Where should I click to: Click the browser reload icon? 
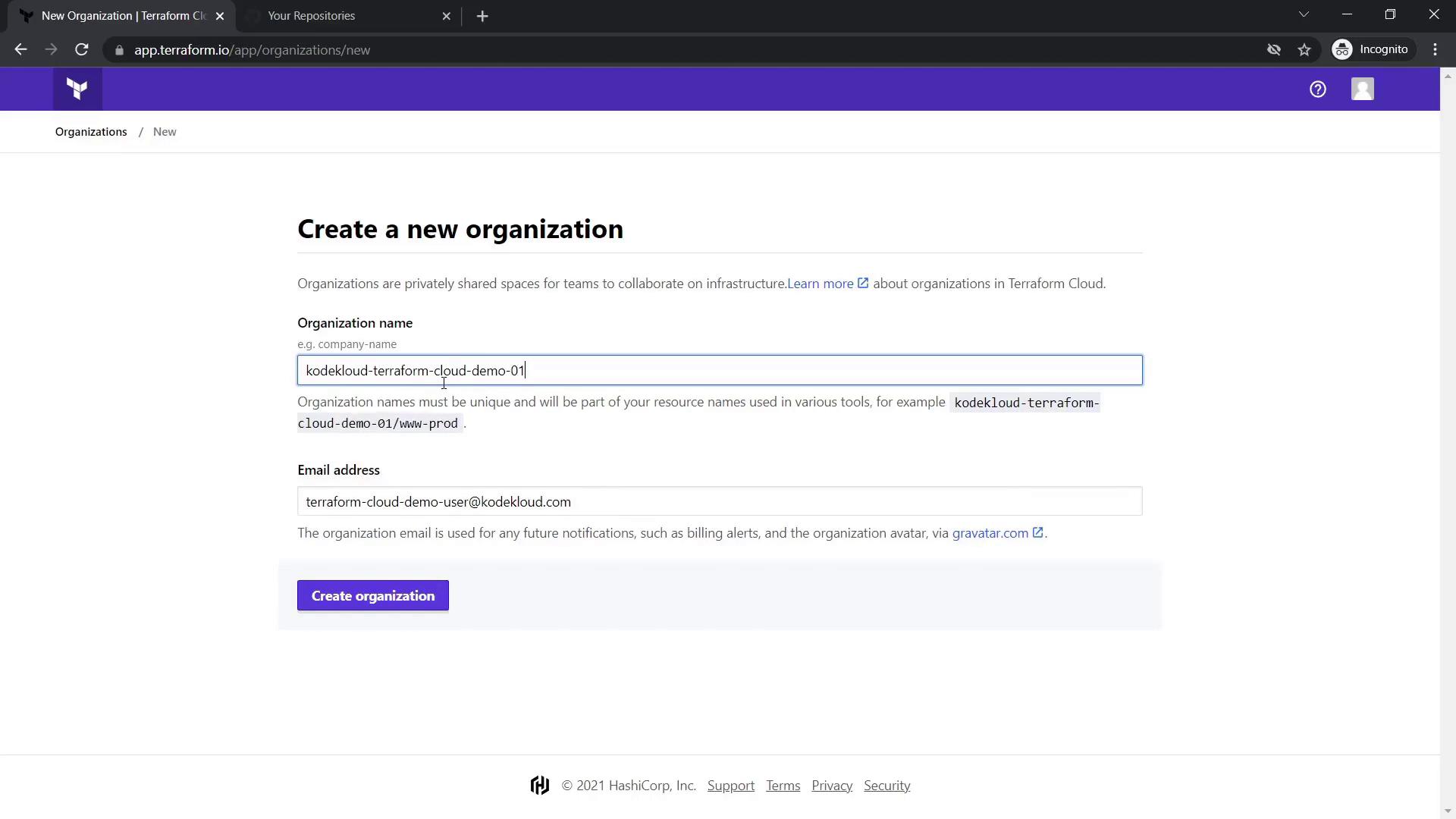coord(82,50)
